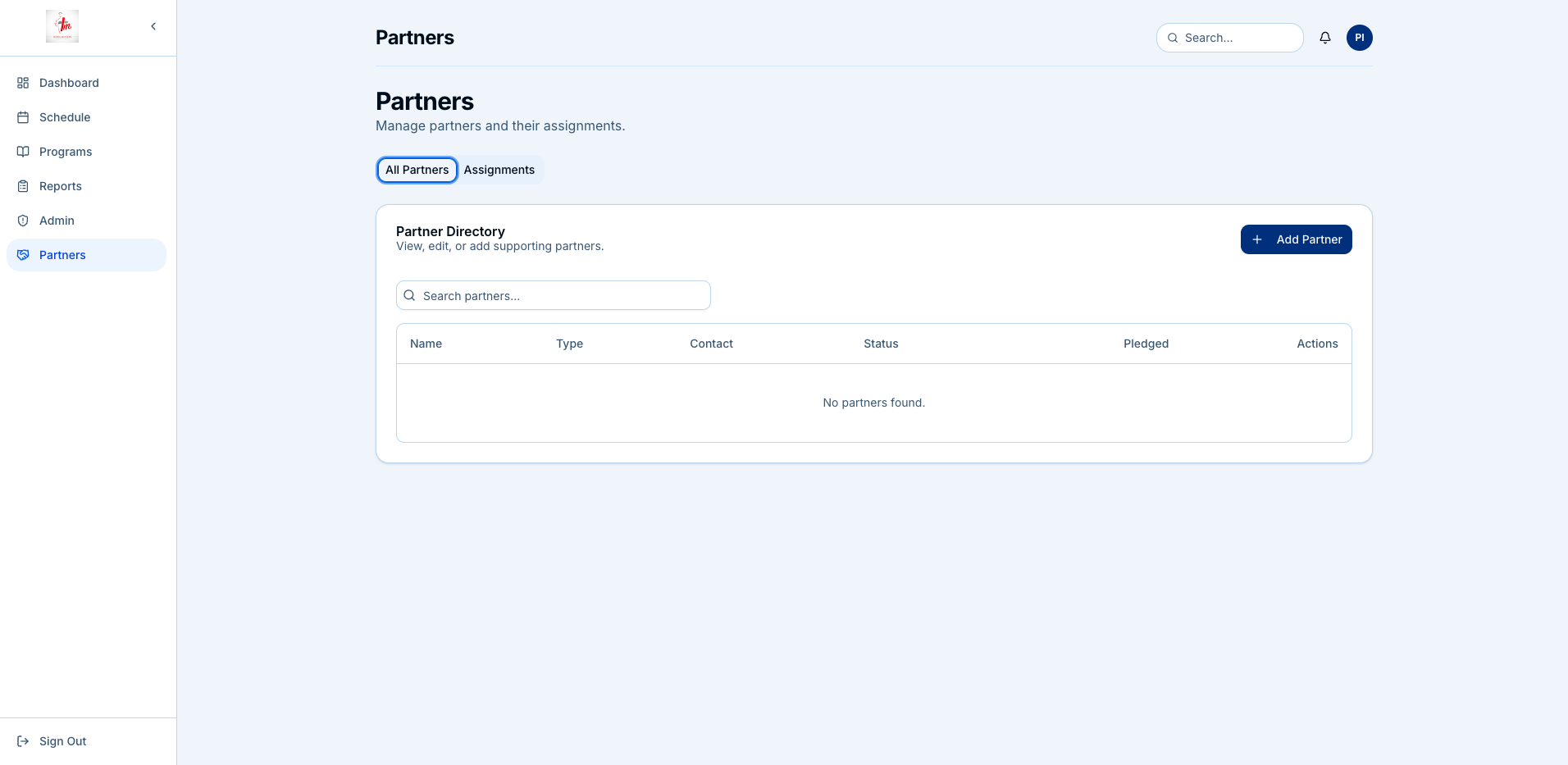1568x765 pixels.
Task: Click the Schedule calendar icon
Action: (23, 117)
